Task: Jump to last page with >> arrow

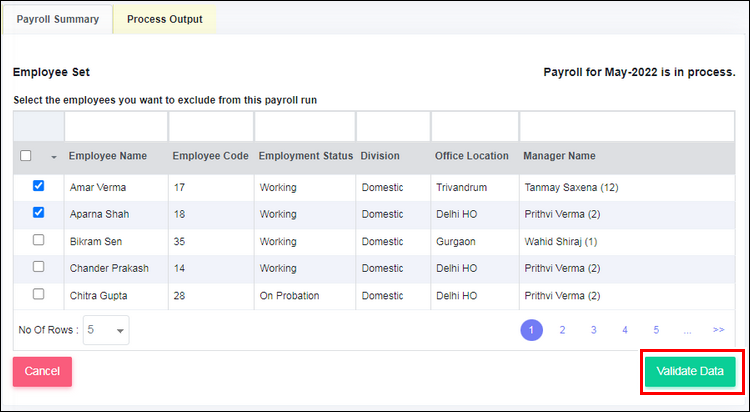Action: click(x=718, y=330)
